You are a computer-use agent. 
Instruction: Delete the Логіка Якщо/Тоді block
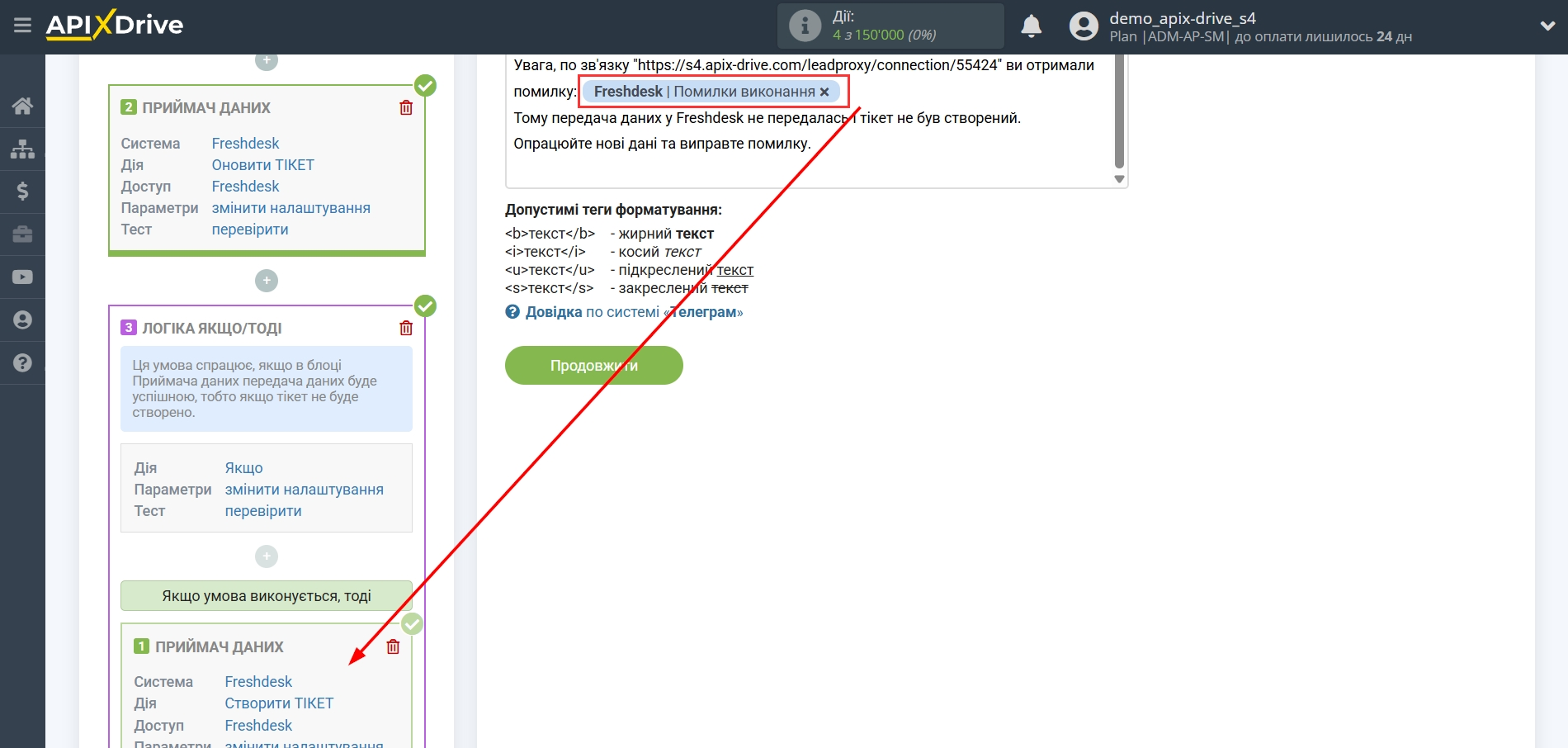click(x=406, y=328)
